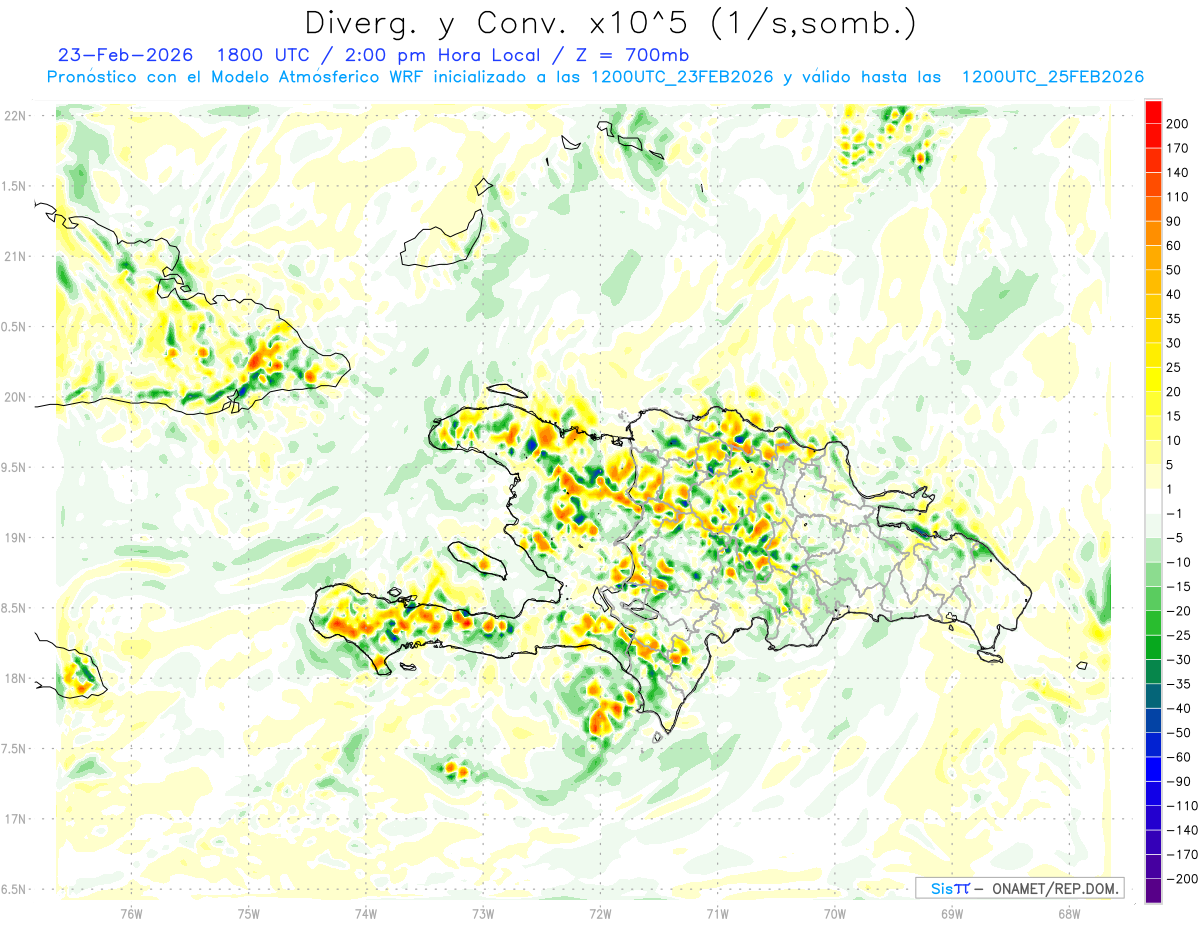This screenshot has width=1200, height=927.
Task: Select the colorbar swatch between 90 and 110
Action: pyautogui.click(x=1153, y=209)
